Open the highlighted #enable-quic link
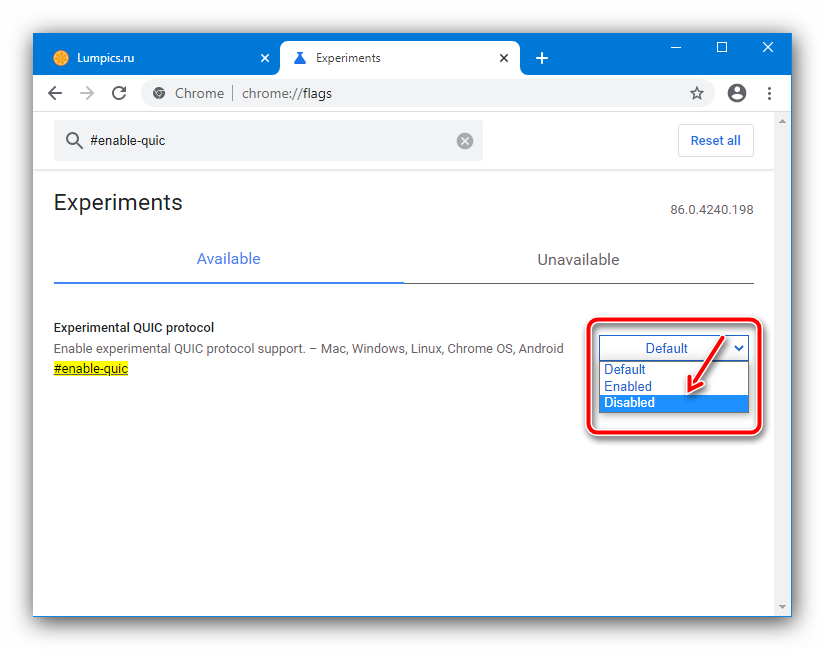The height and width of the screenshot is (650, 825). point(91,368)
